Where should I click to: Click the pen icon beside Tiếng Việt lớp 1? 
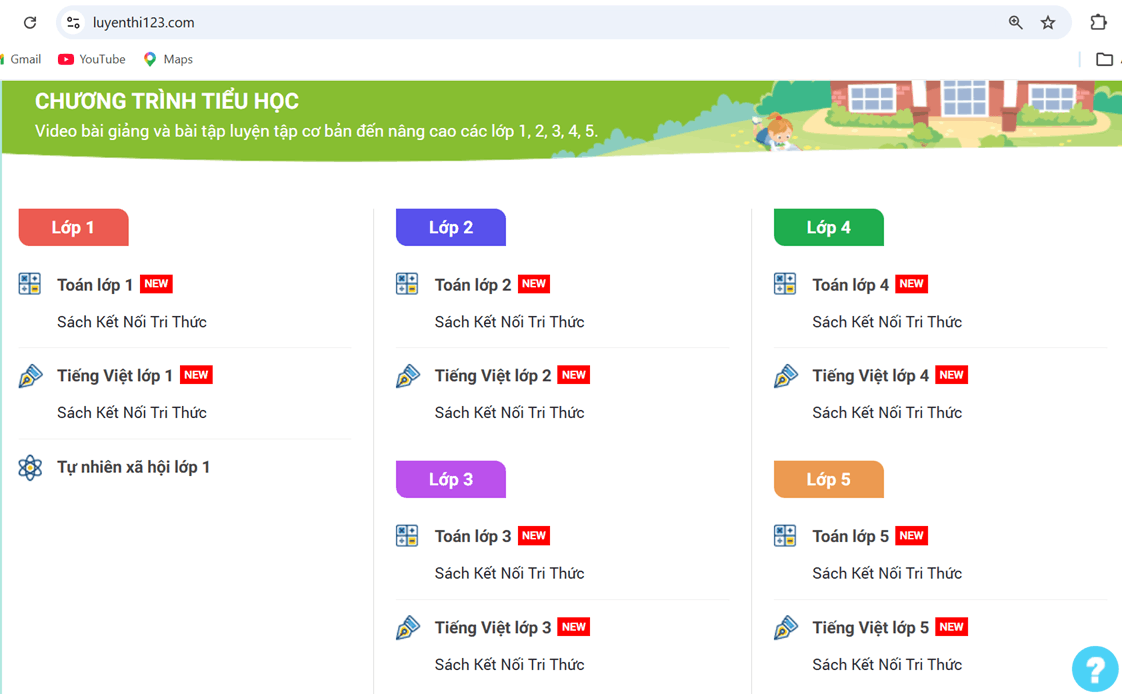pyautogui.click(x=30, y=376)
